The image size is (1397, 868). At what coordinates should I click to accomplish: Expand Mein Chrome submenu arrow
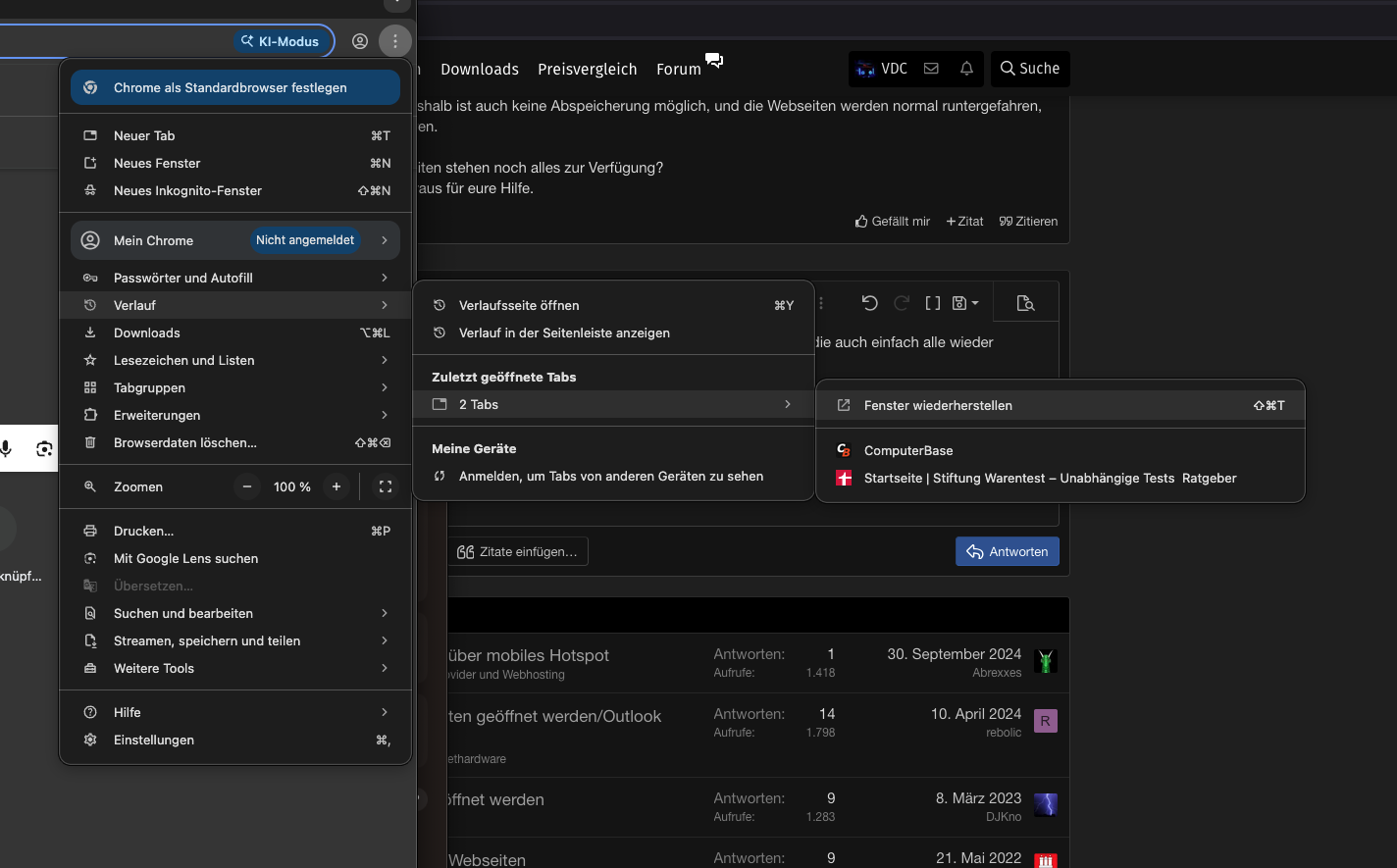pyautogui.click(x=385, y=240)
